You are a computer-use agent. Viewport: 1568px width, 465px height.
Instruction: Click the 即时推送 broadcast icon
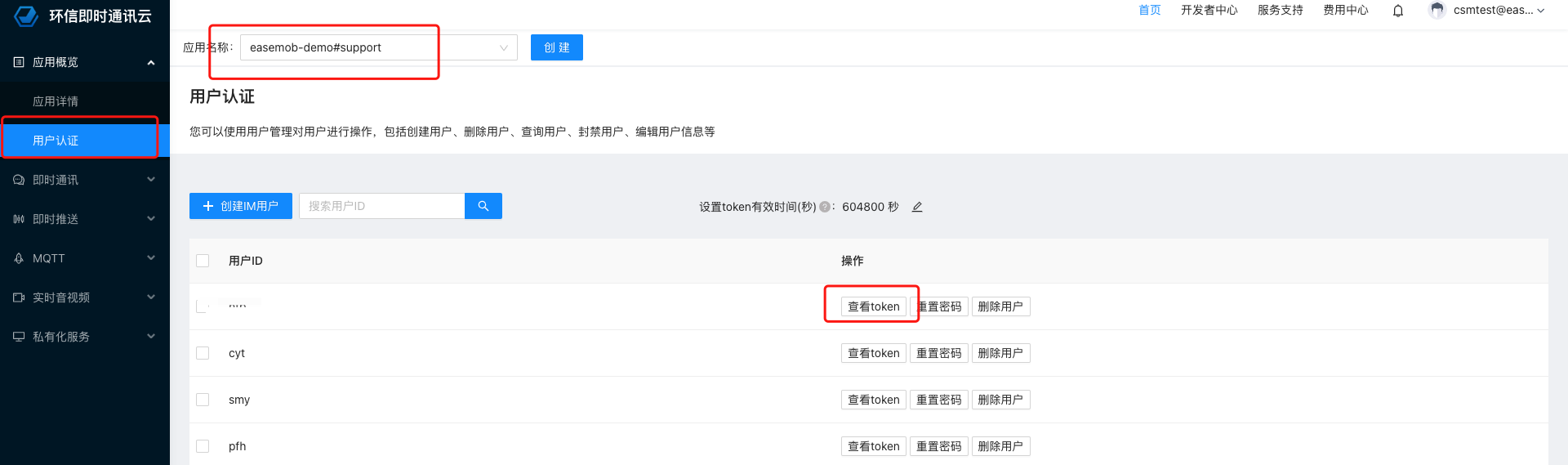click(19, 219)
